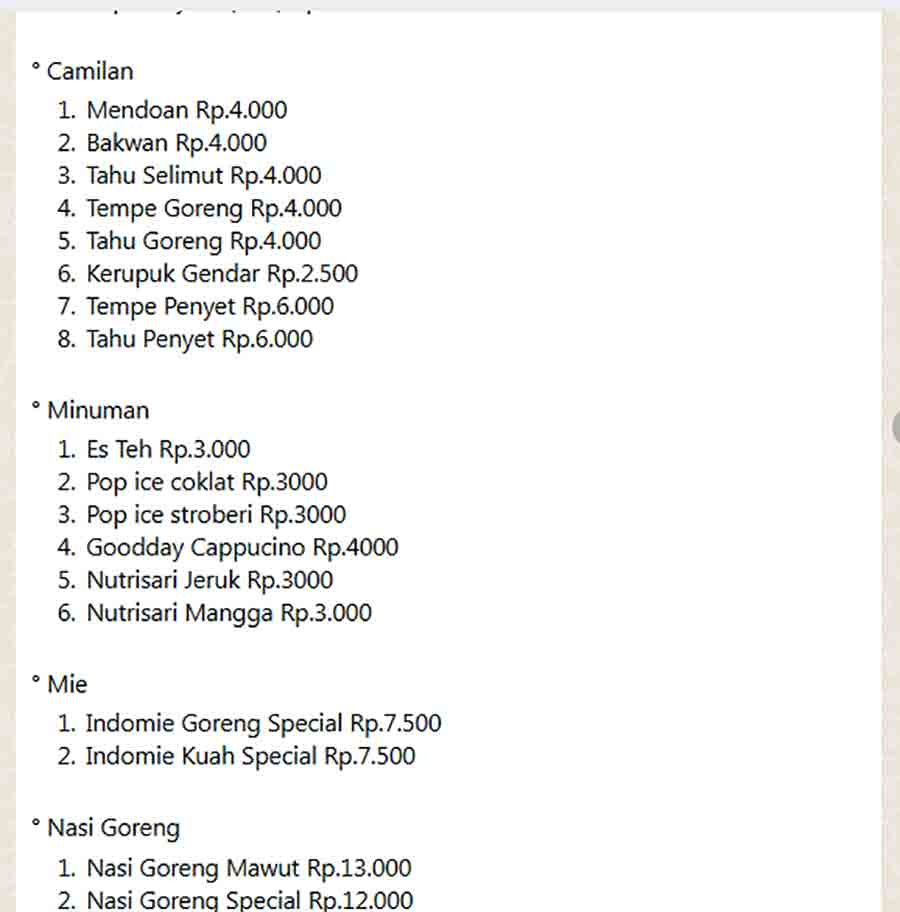Viewport: 900px width, 912px height.
Task: Select the Tempe Goreng entry
Action: pyautogui.click(x=213, y=208)
